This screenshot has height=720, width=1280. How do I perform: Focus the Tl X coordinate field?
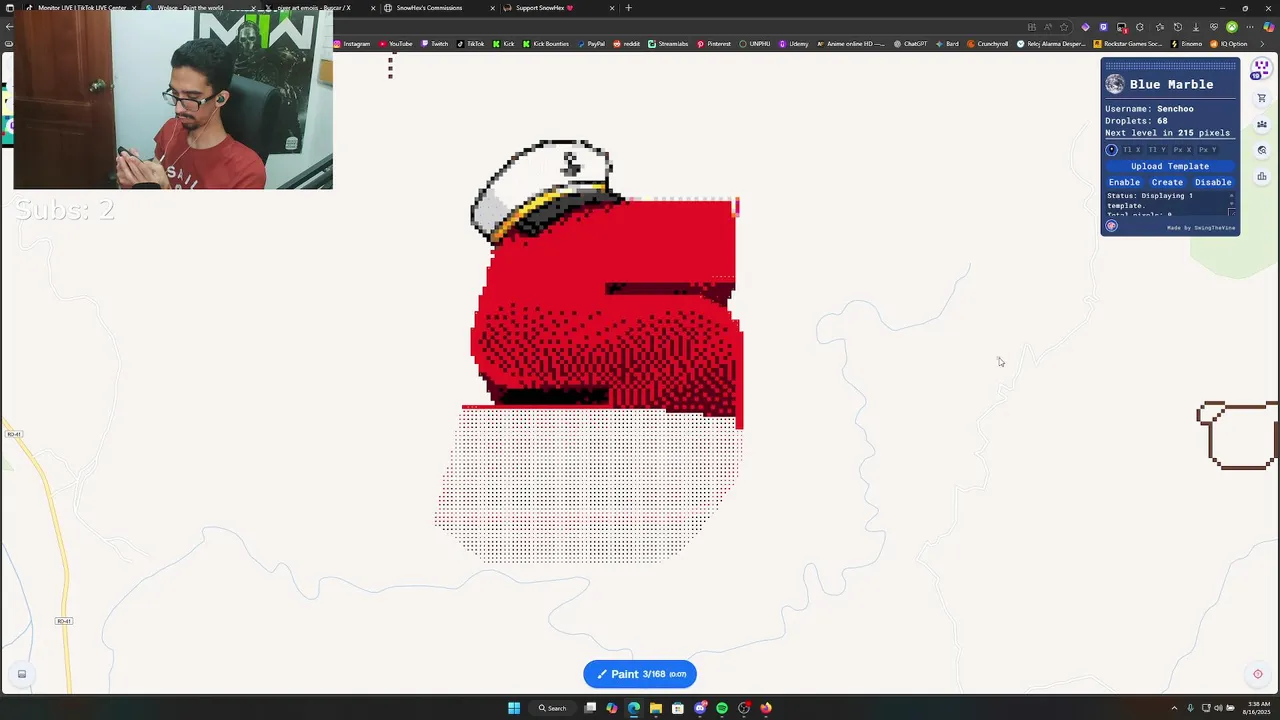pos(1132,150)
